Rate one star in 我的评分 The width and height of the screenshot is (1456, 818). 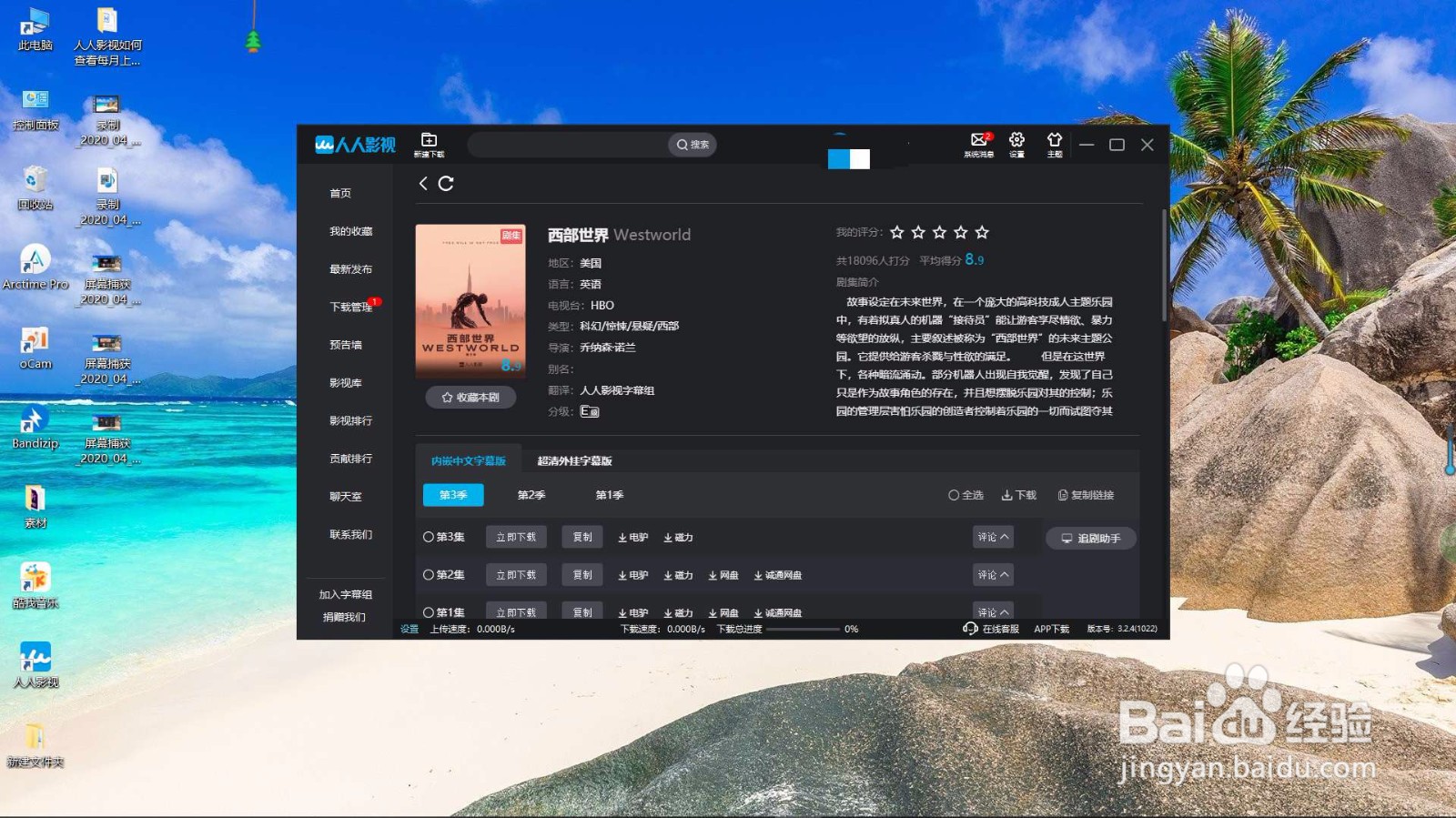coord(897,232)
